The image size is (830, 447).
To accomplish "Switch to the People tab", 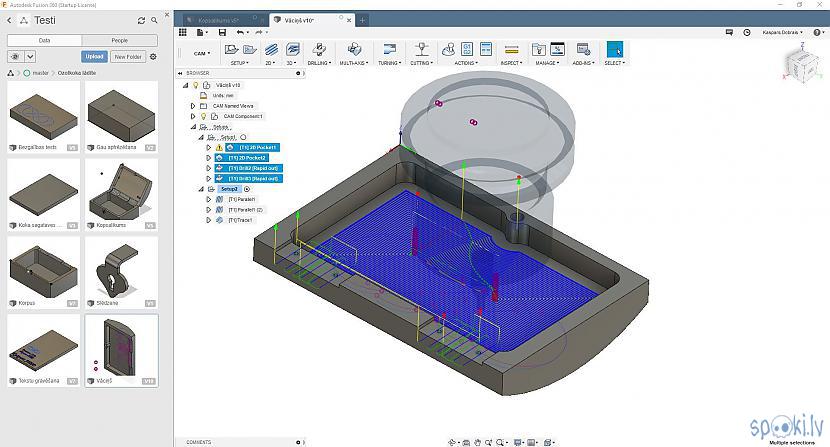I will (x=120, y=40).
